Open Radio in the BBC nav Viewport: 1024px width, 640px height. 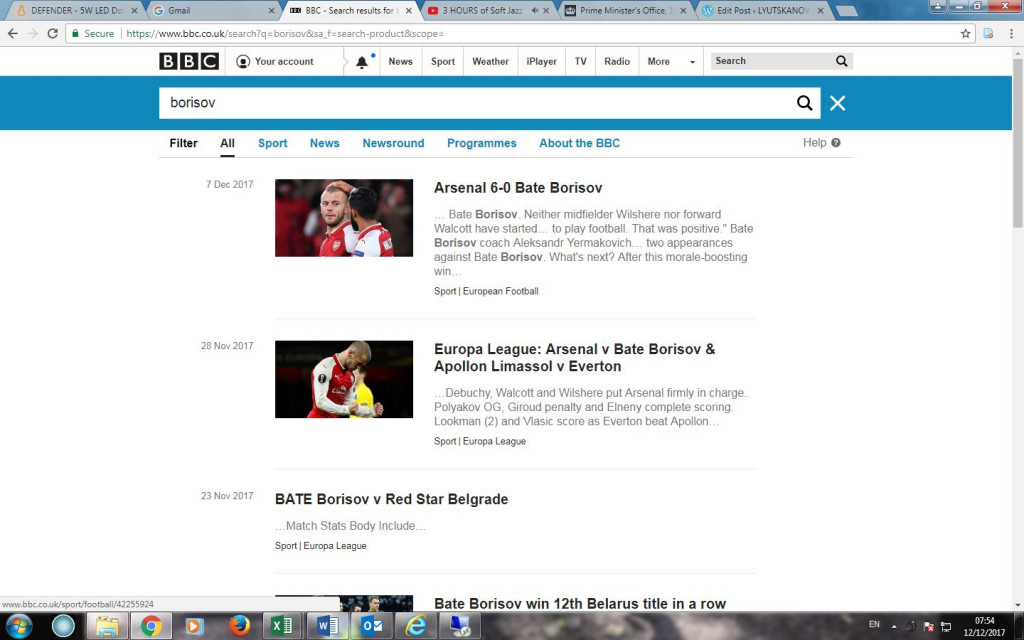pos(616,61)
